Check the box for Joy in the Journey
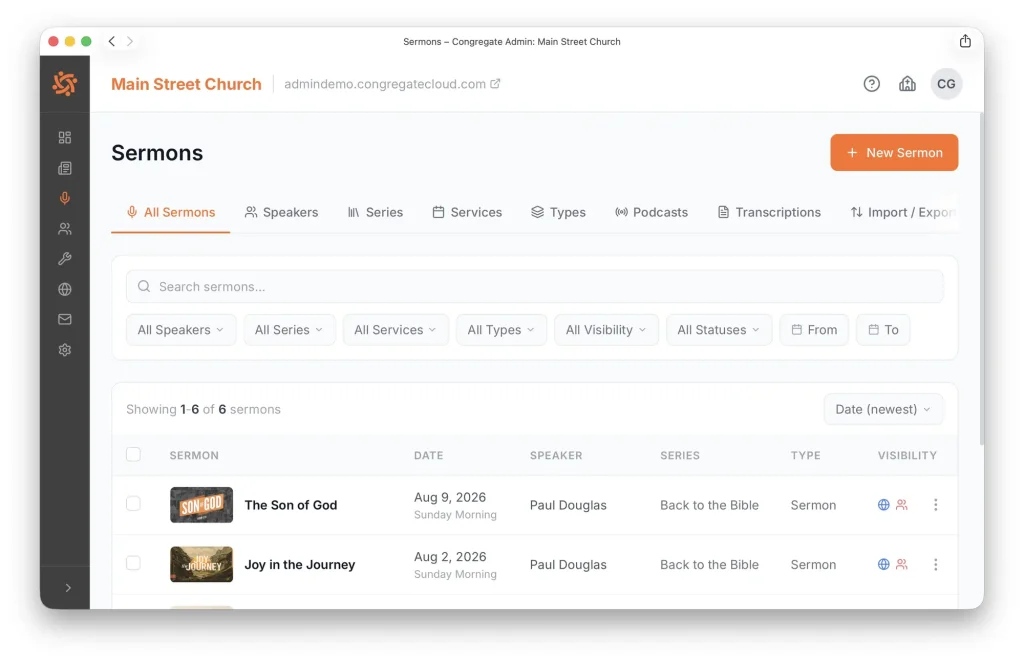 (x=133, y=563)
